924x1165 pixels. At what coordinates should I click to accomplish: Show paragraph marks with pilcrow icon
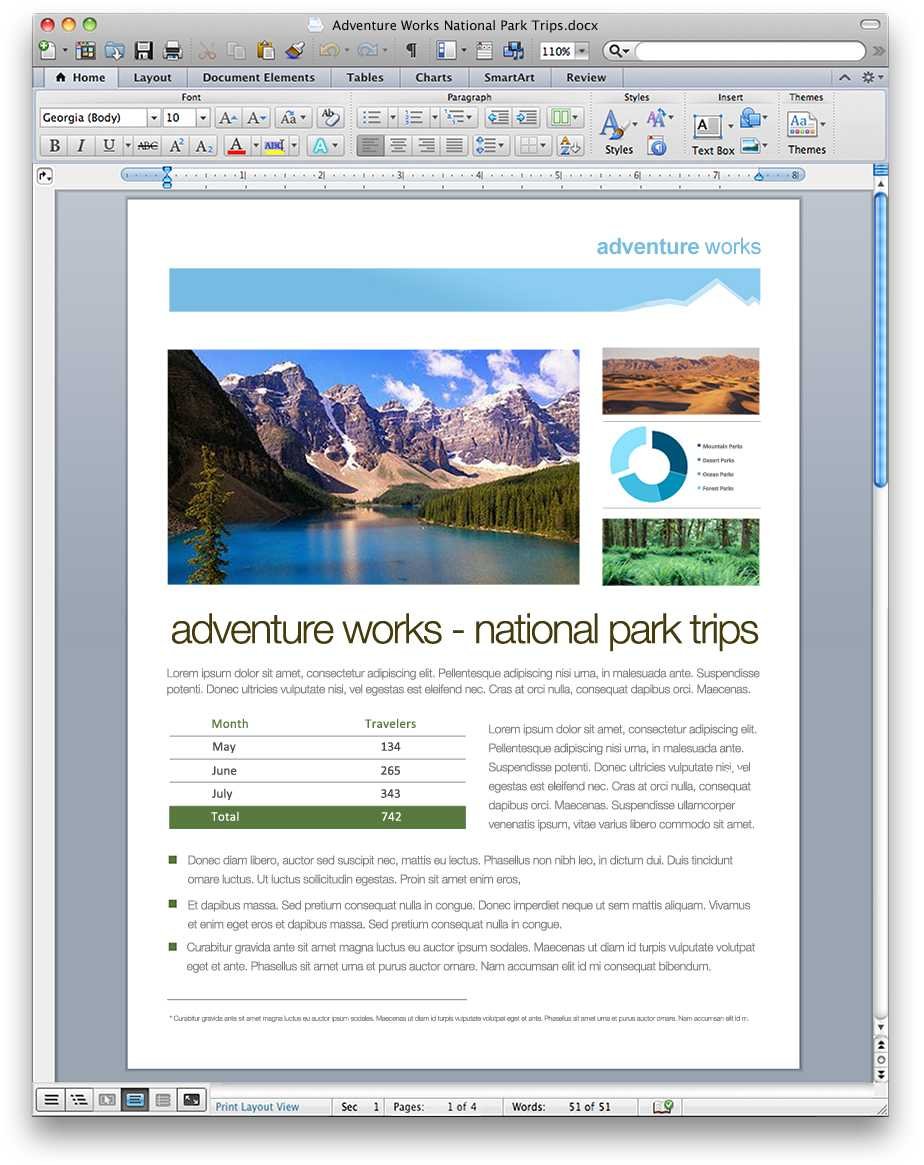pos(411,51)
